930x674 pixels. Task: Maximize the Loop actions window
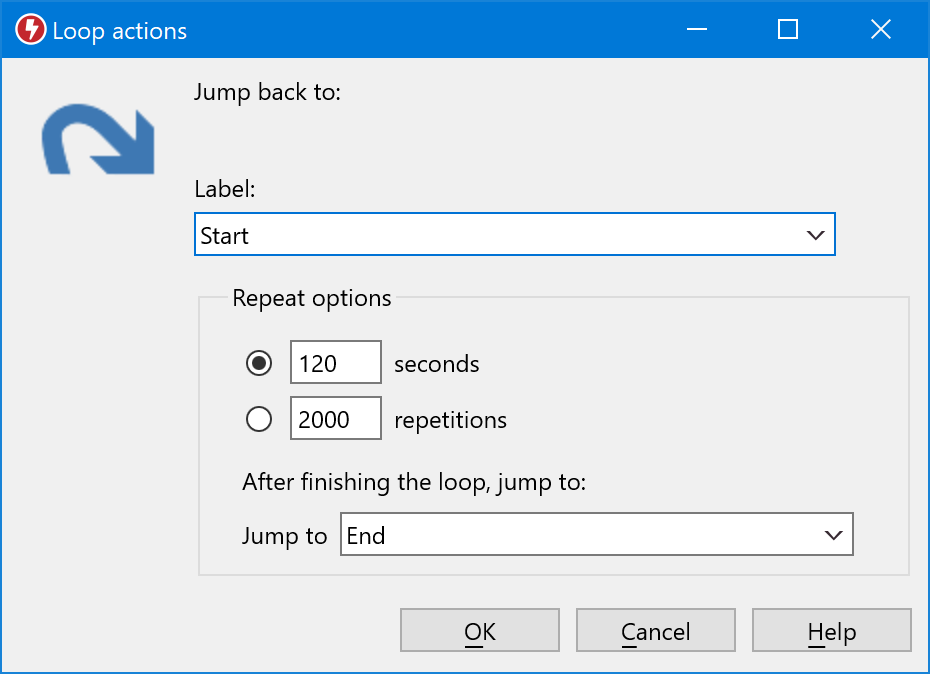(788, 30)
